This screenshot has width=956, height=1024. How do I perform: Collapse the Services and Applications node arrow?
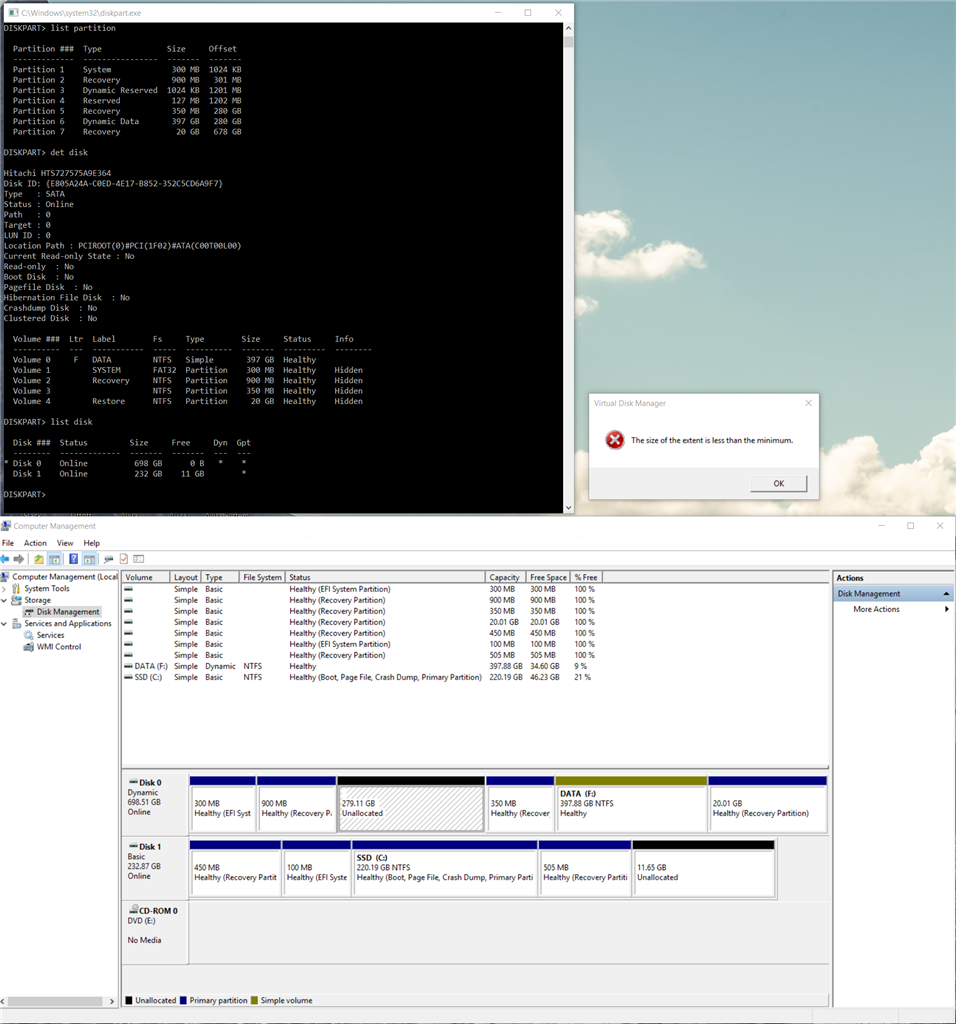coord(5,624)
